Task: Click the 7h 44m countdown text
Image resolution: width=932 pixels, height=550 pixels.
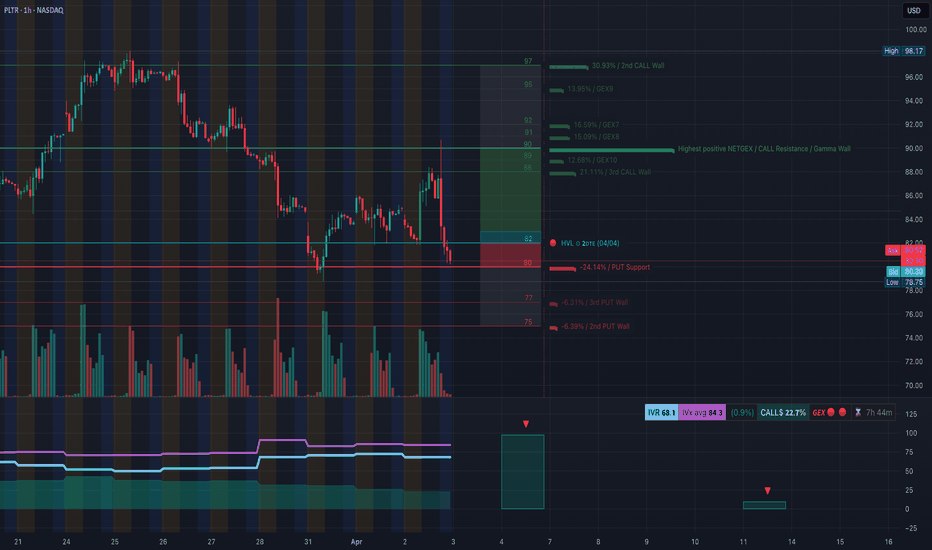Action: 879,412
